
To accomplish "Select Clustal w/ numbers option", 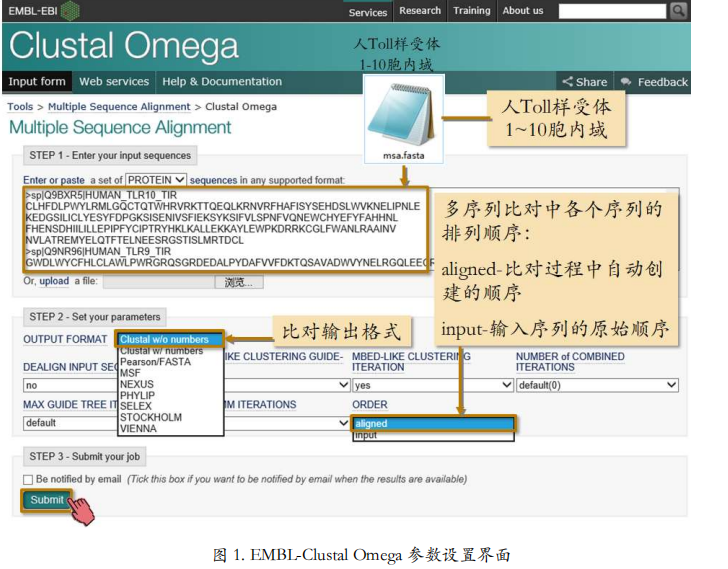I will (x=161, y=351).
